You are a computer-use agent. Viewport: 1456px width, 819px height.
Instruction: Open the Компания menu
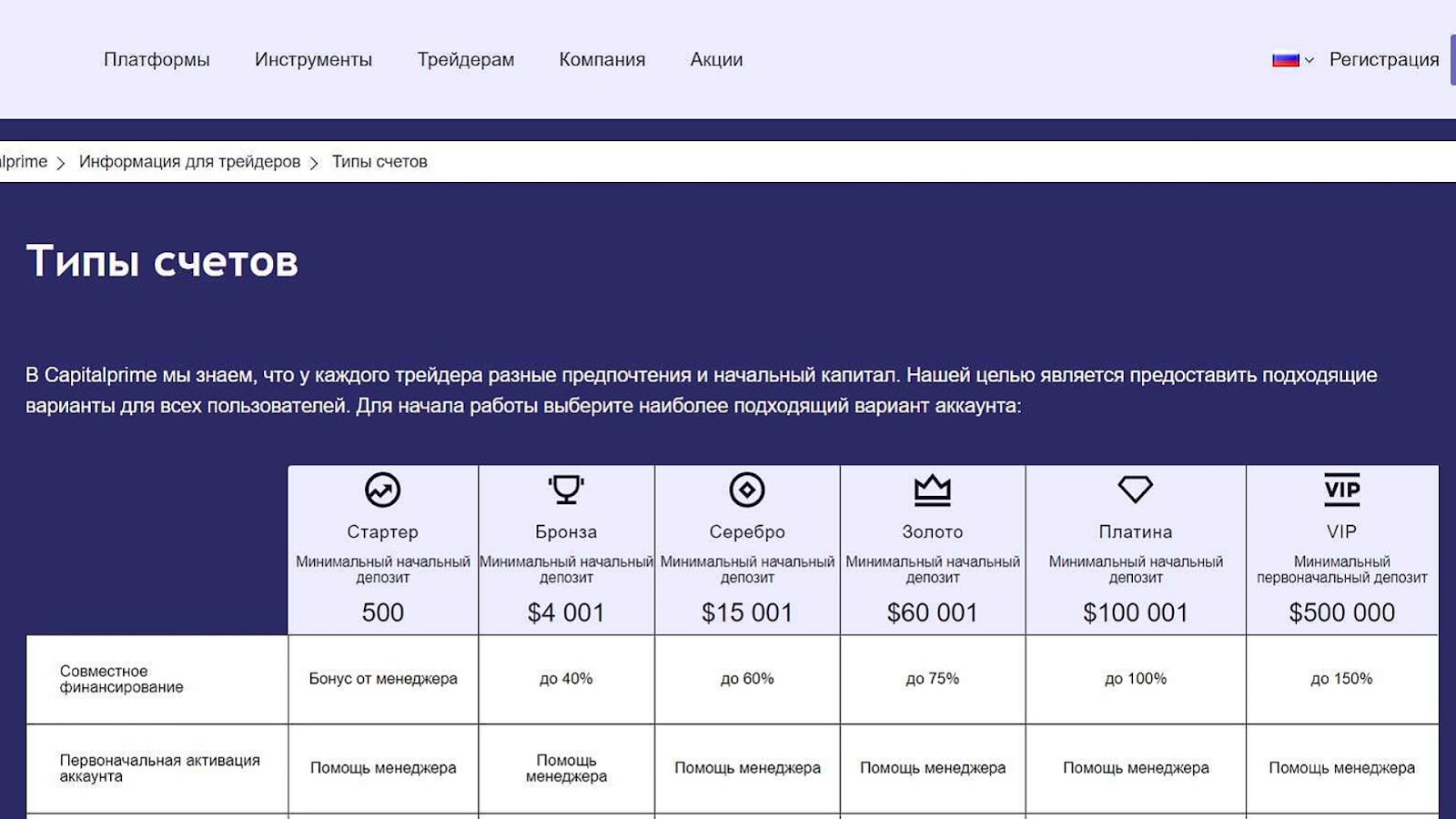pos(602,59)
